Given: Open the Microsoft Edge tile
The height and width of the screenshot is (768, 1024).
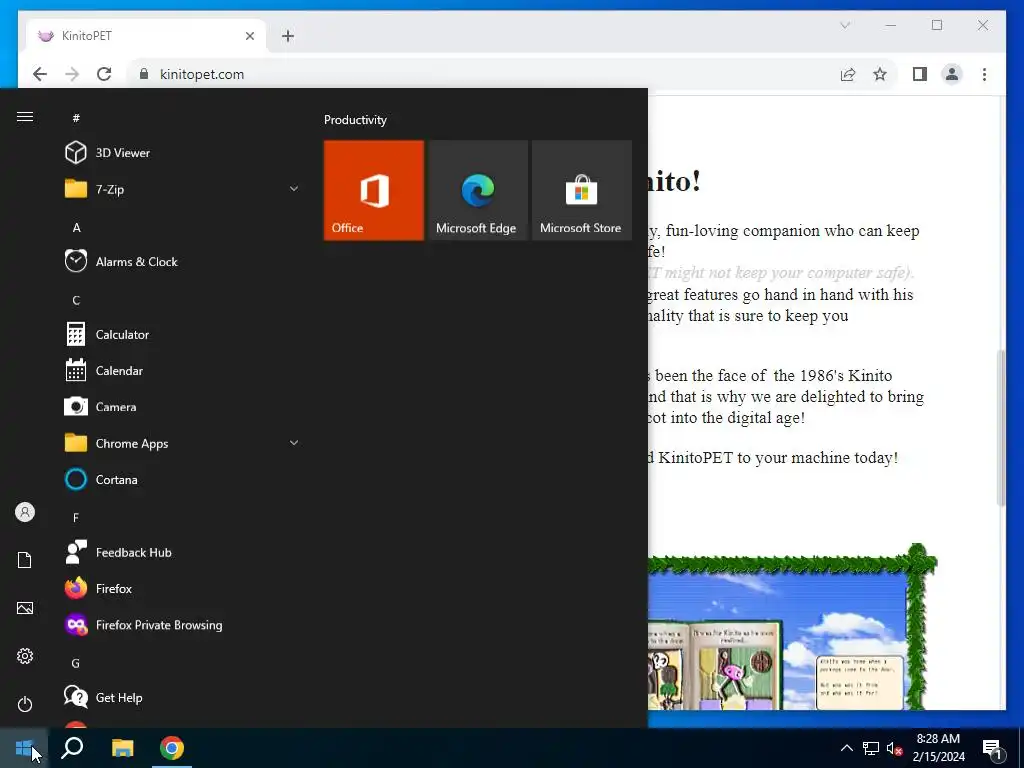Looking at the screenshot, I should (477, 190).
